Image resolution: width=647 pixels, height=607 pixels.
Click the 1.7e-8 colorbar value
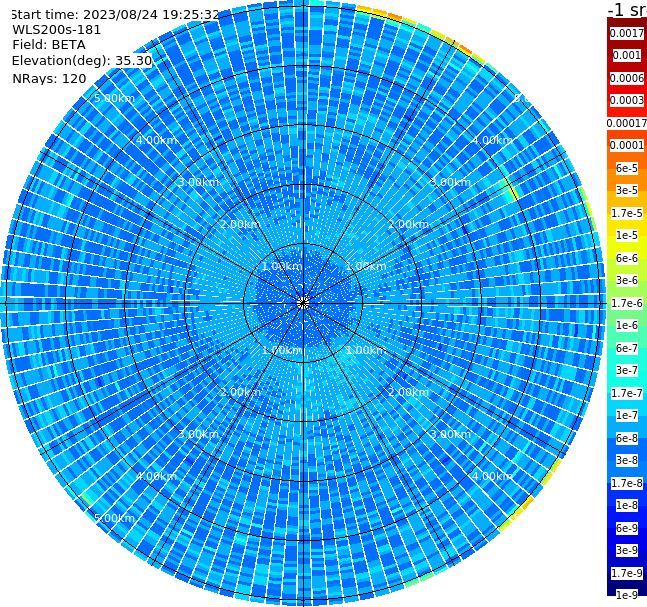[627, 483]
